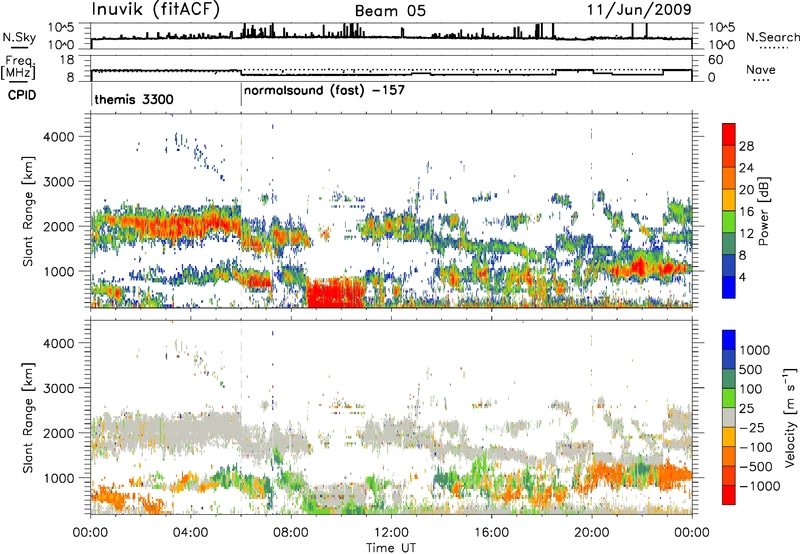Click the 'Slant Range [km]' label of the velocity panel
Screen dimensions: 800x554
28,417
